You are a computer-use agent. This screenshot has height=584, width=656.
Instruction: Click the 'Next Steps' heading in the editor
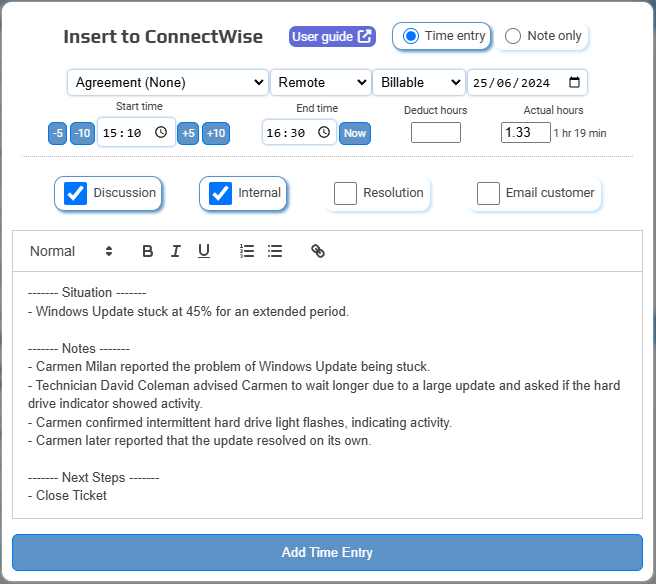(x=94, y=477)
